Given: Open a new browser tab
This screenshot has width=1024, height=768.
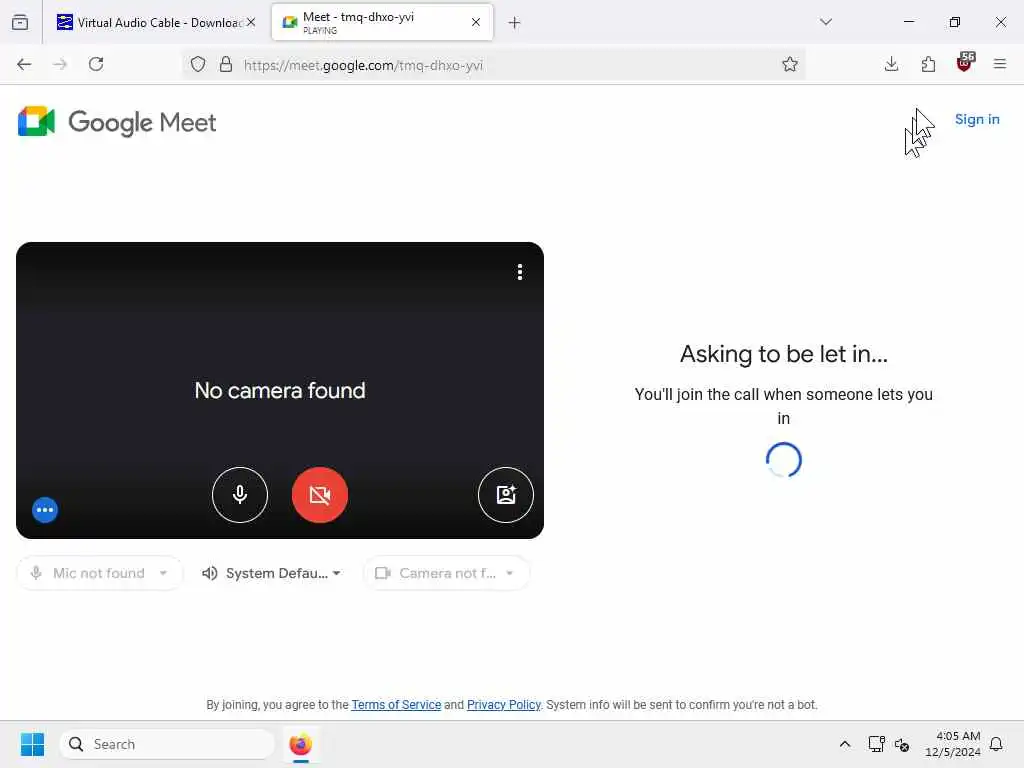Looking at the screenshot, I should 515,23.
